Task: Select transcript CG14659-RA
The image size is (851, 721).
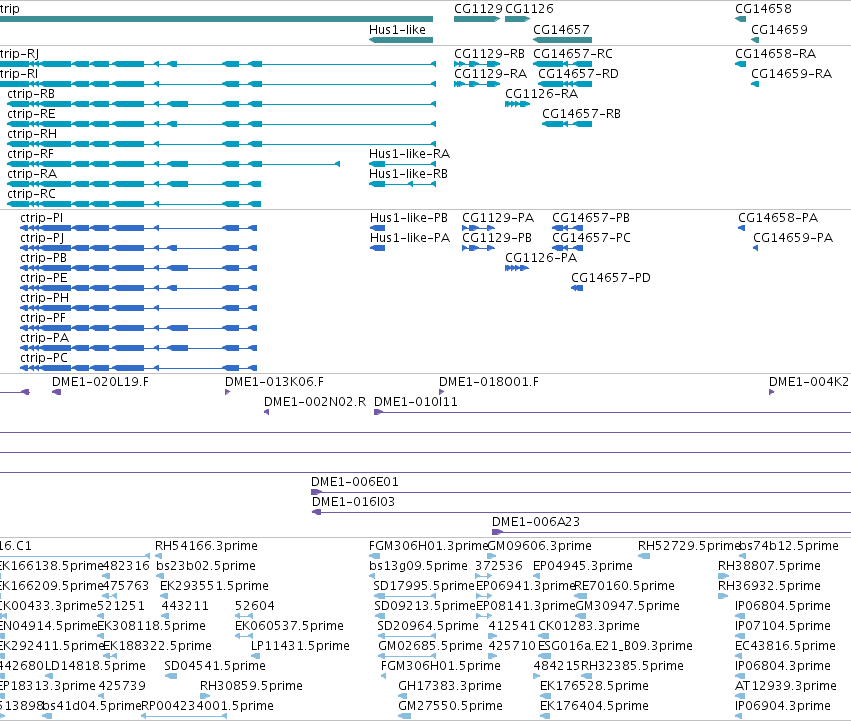Action: 791,74
